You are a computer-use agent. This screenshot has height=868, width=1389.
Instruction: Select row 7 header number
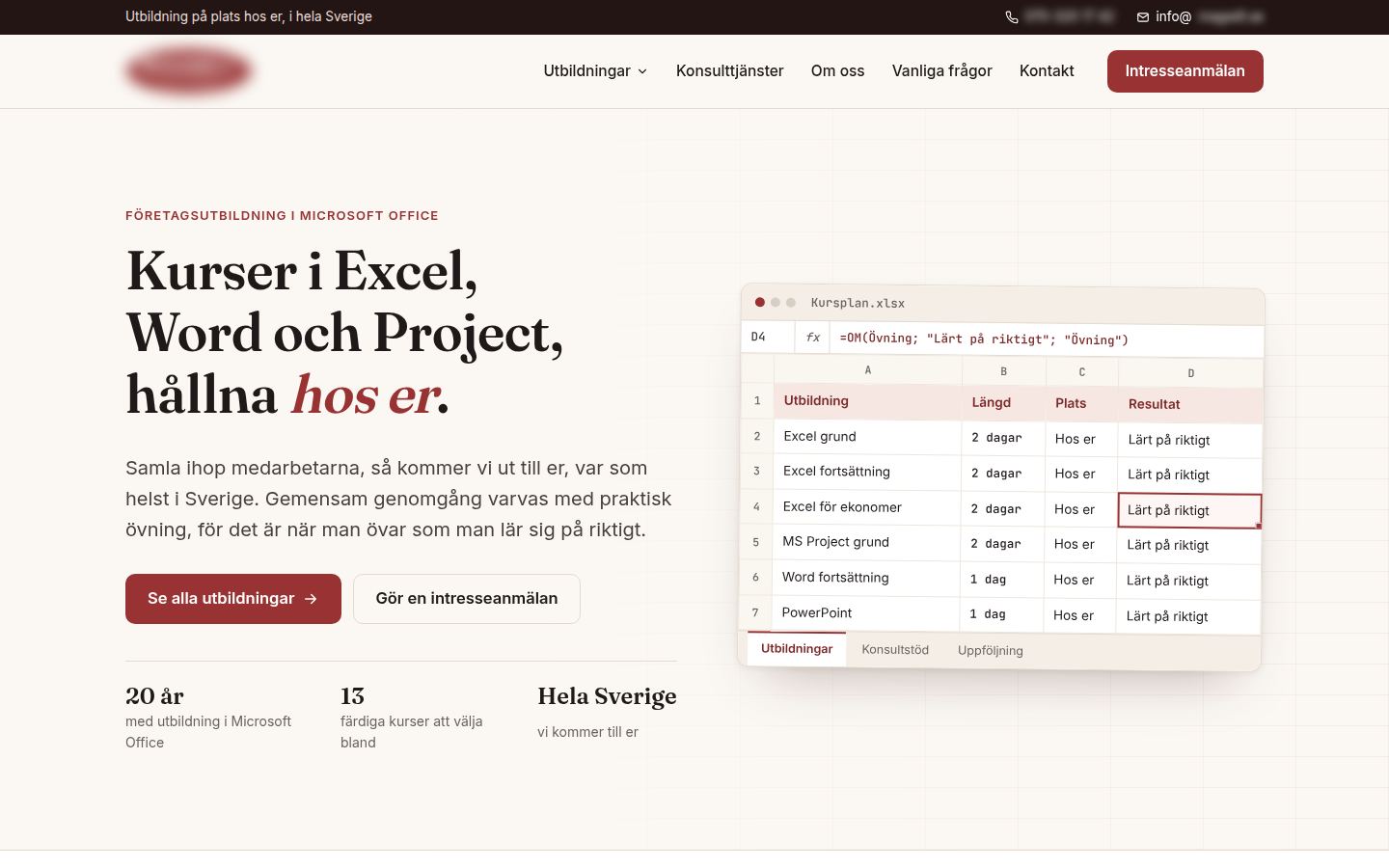click(755, 612)
